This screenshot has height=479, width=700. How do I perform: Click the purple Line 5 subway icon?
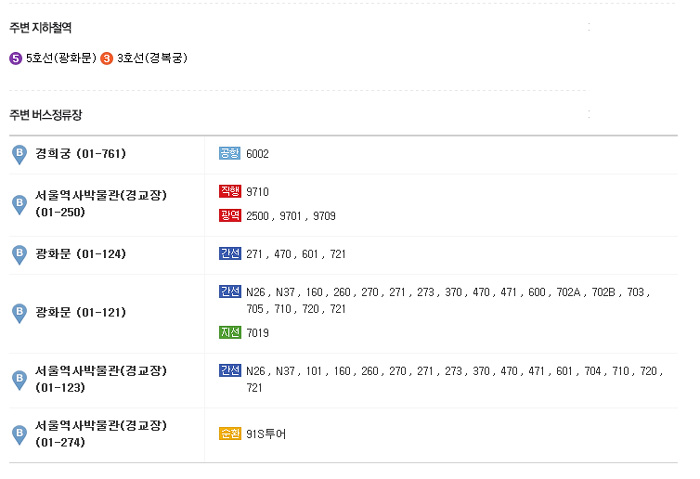pyautogui.click(x=16, y=58)
